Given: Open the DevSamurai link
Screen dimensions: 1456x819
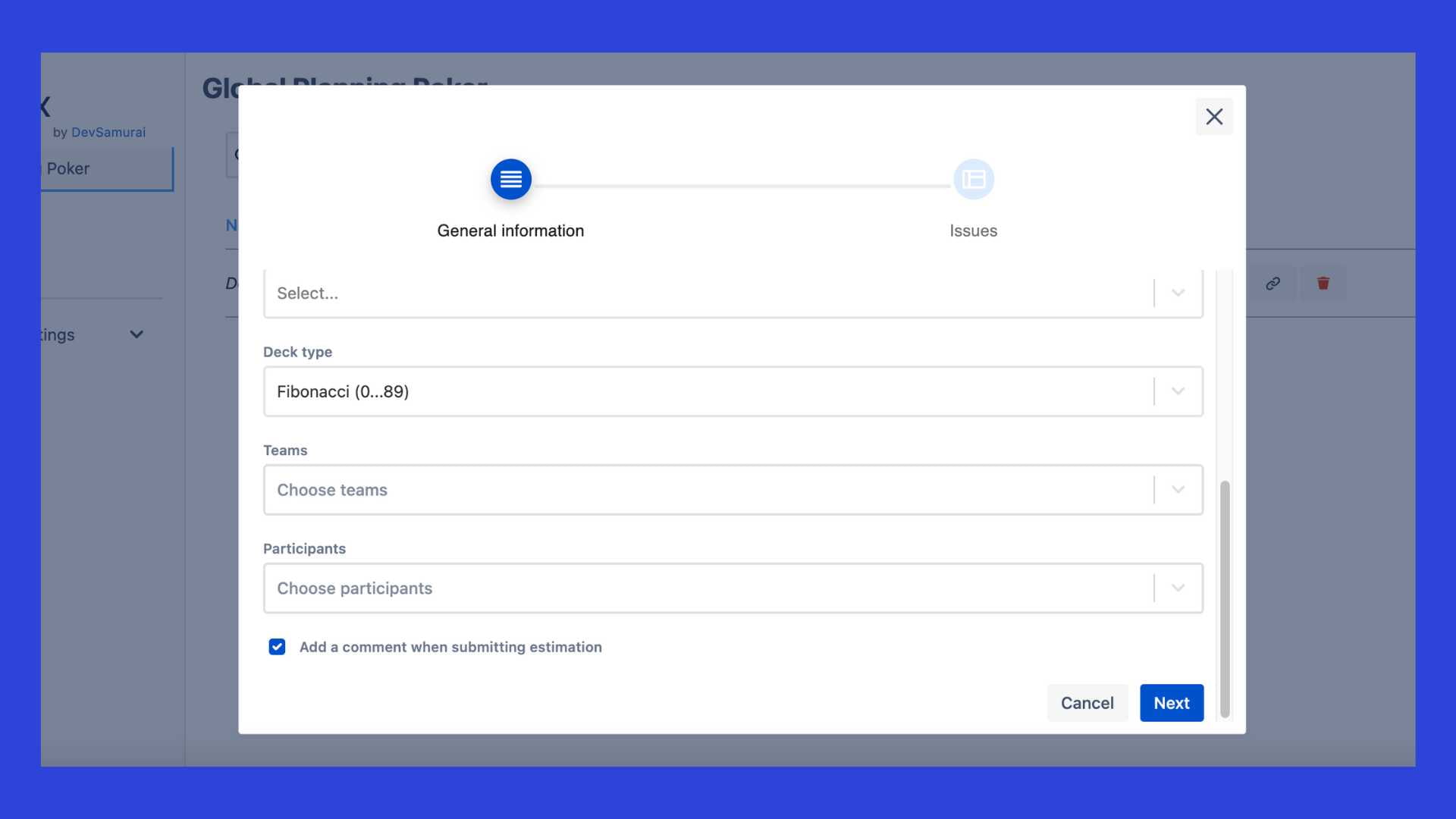Looking at the screenshot, I should pos(108,132).
